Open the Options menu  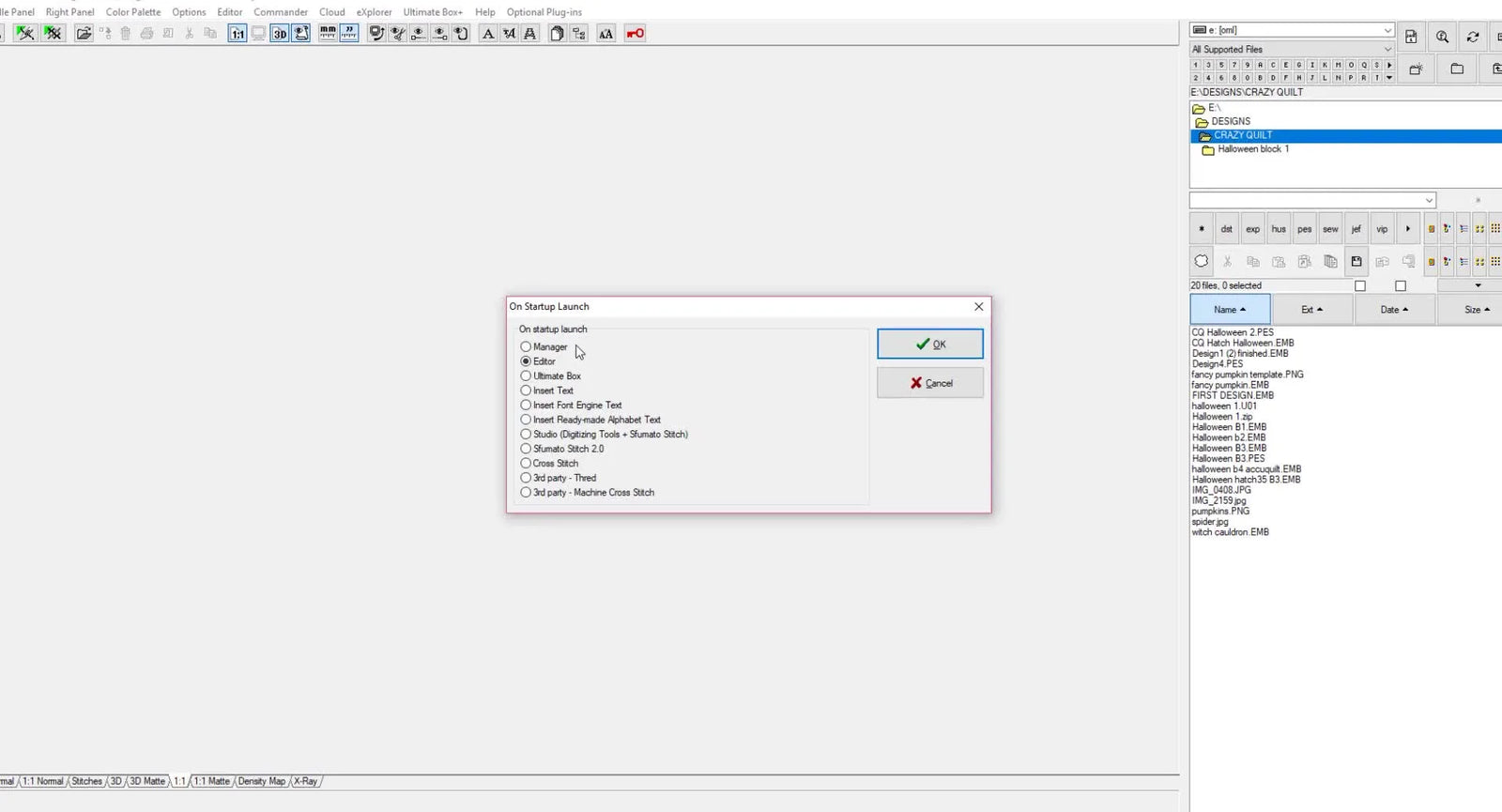189,12
